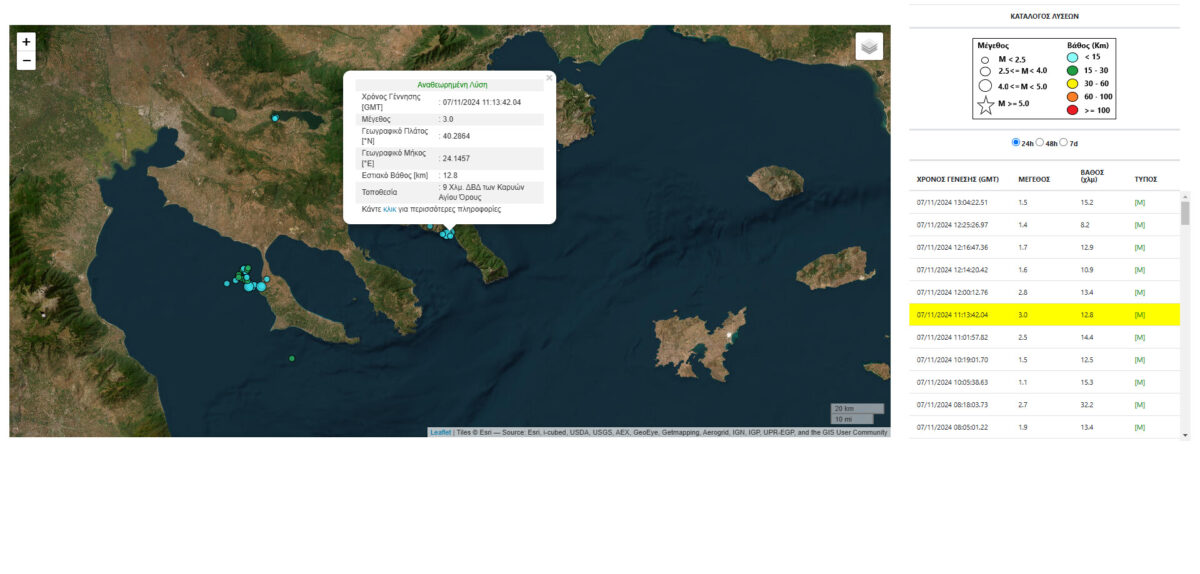The image size is (1200, 574).
Task: Zoom out on the earthquake map
Action: coord(26,61)
